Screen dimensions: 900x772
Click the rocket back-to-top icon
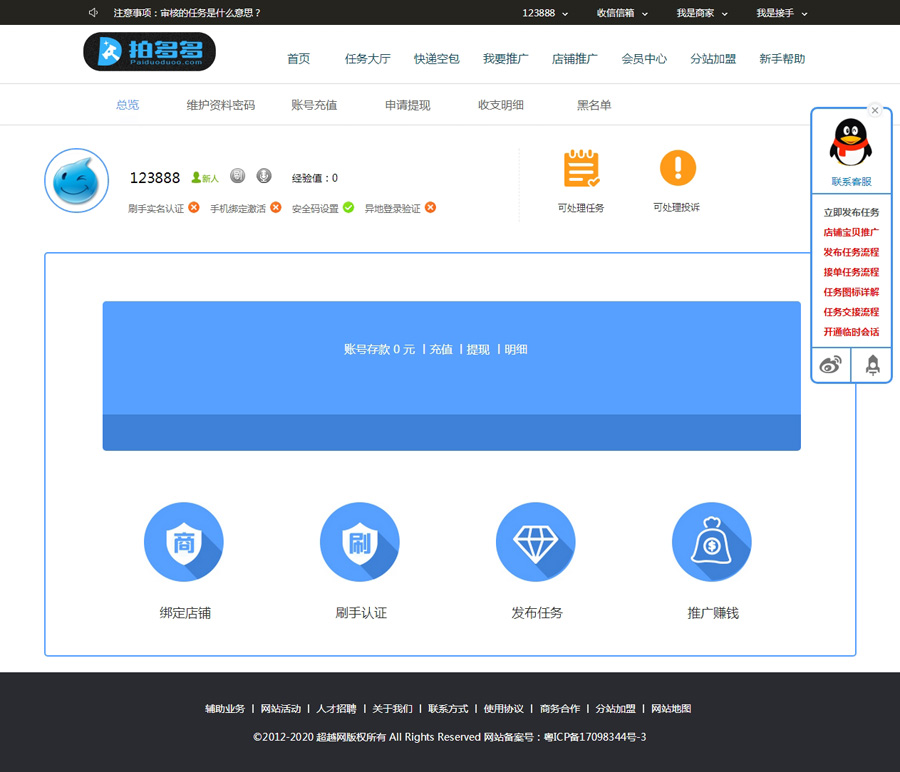[872, 365]
